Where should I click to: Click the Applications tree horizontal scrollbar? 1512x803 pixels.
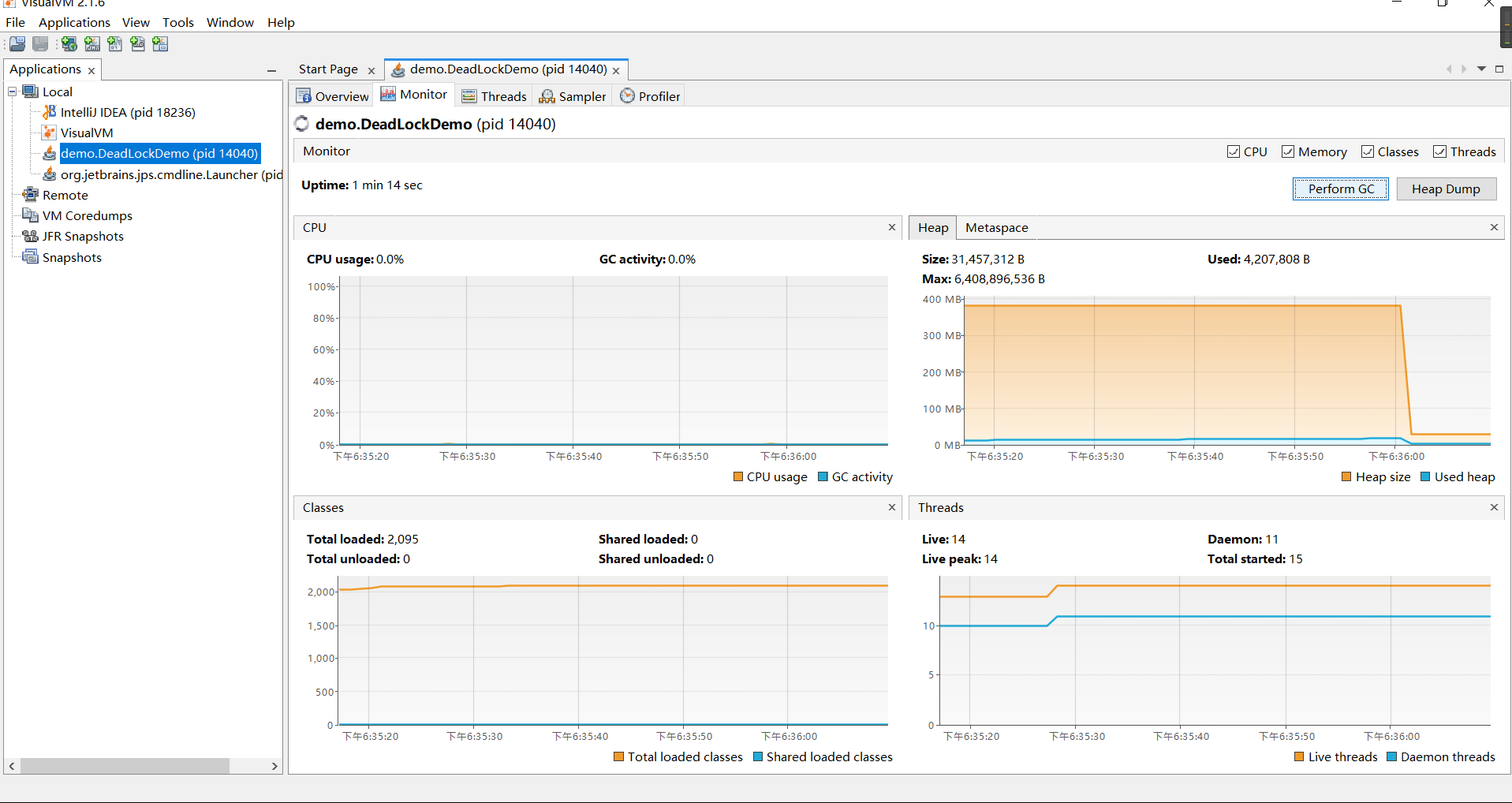(x=143, y=766)
